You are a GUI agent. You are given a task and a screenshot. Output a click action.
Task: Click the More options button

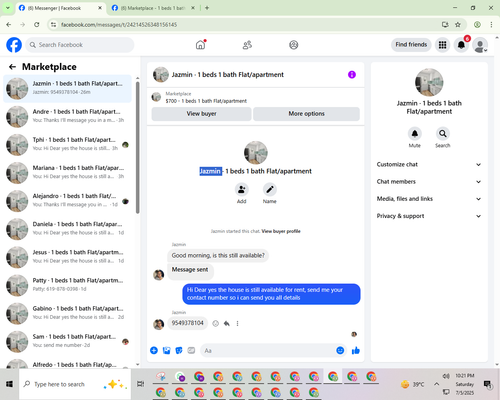tap(306, 114)
